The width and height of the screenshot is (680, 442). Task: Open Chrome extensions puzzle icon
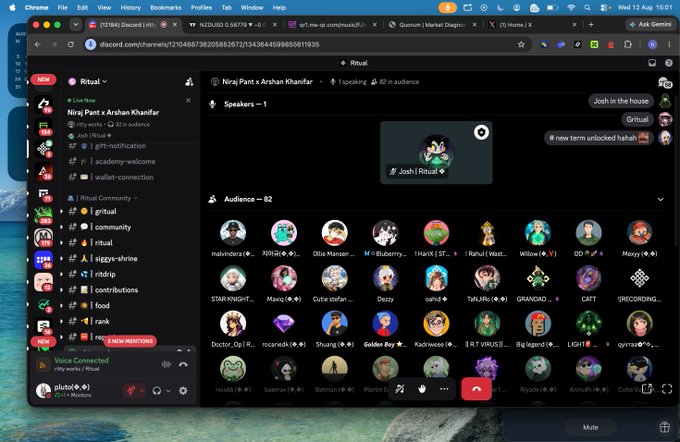tap(628, 44)
